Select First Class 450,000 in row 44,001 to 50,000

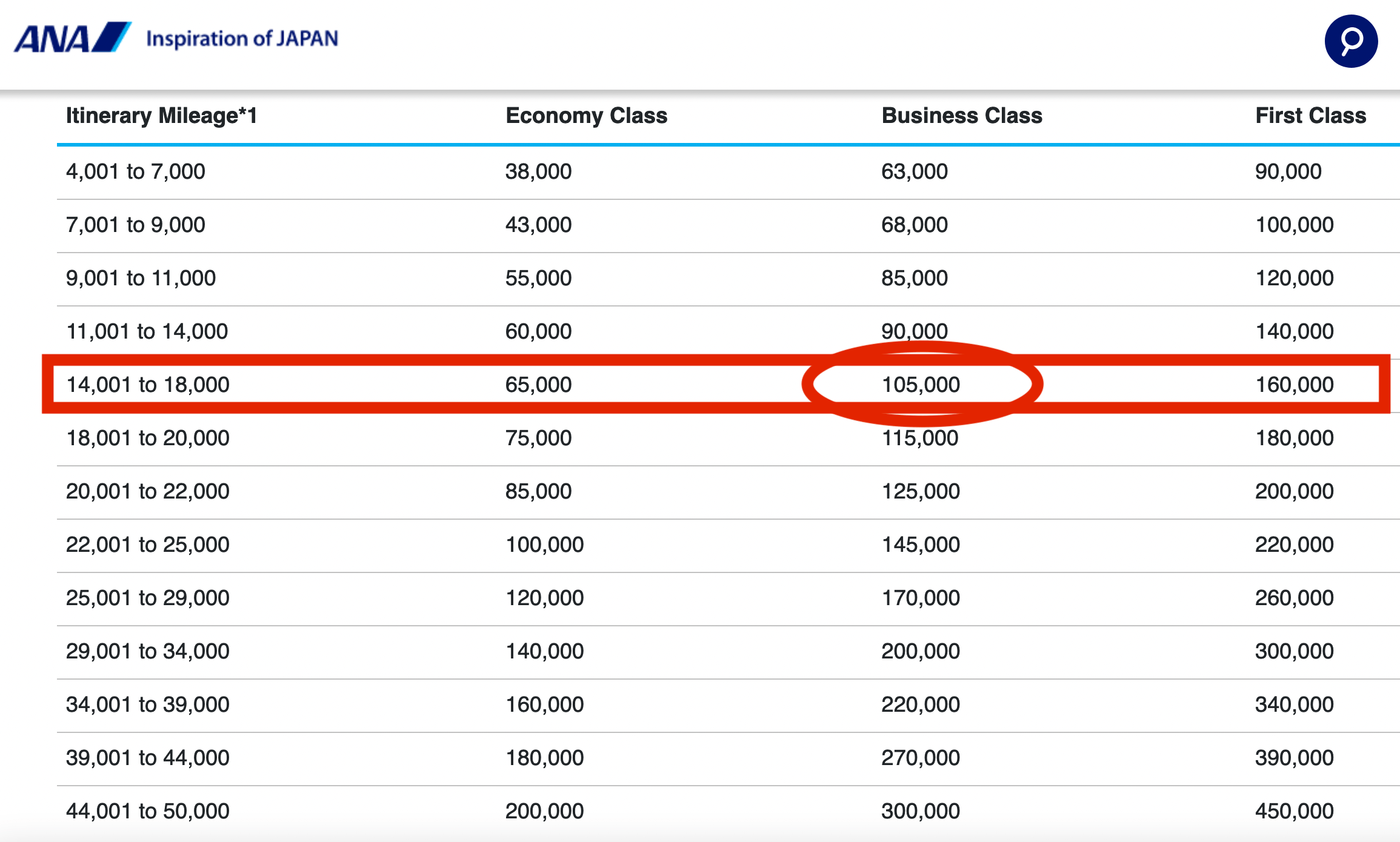[x=1295, y=811]
